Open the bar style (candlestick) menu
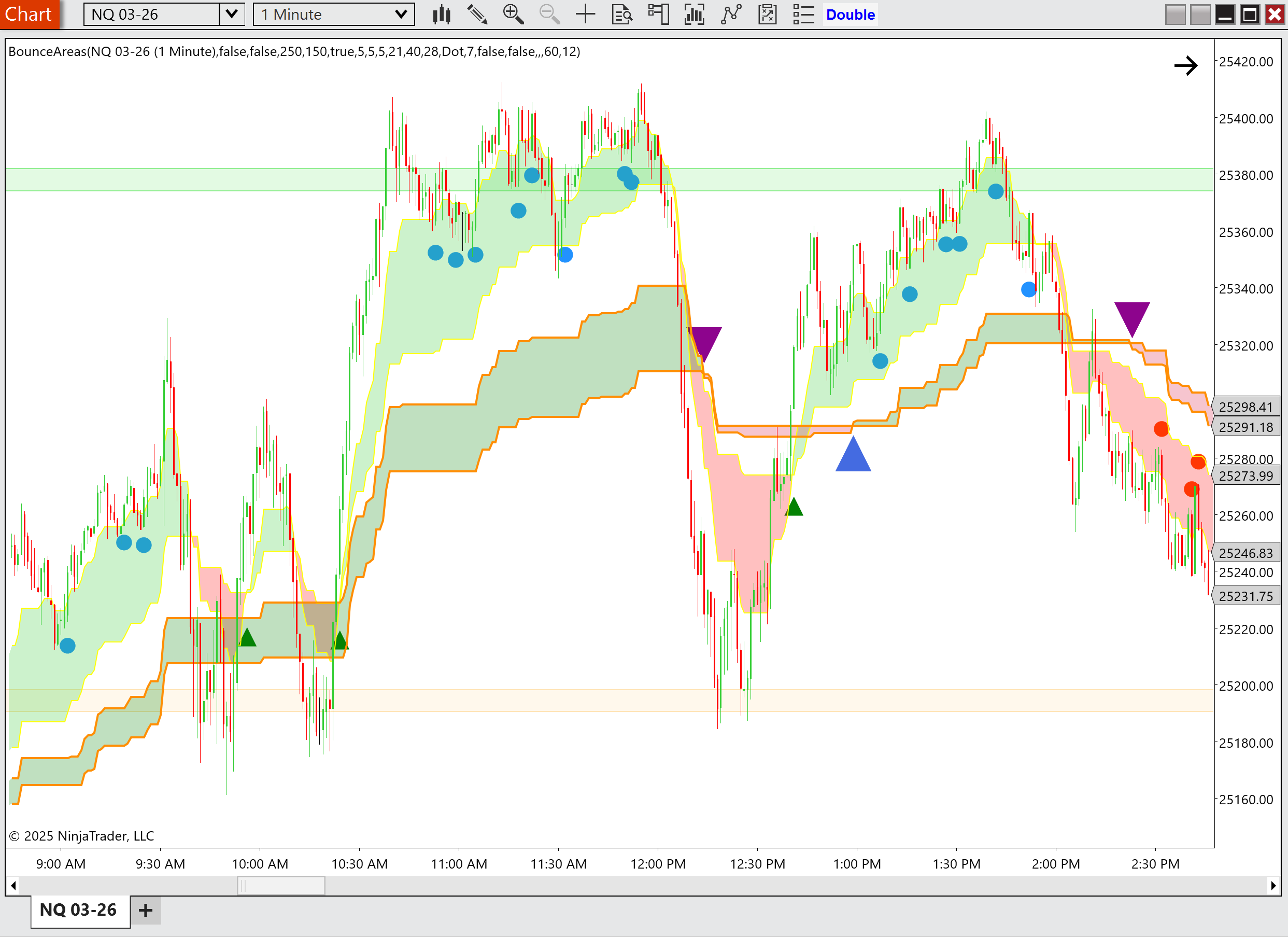 441,14
